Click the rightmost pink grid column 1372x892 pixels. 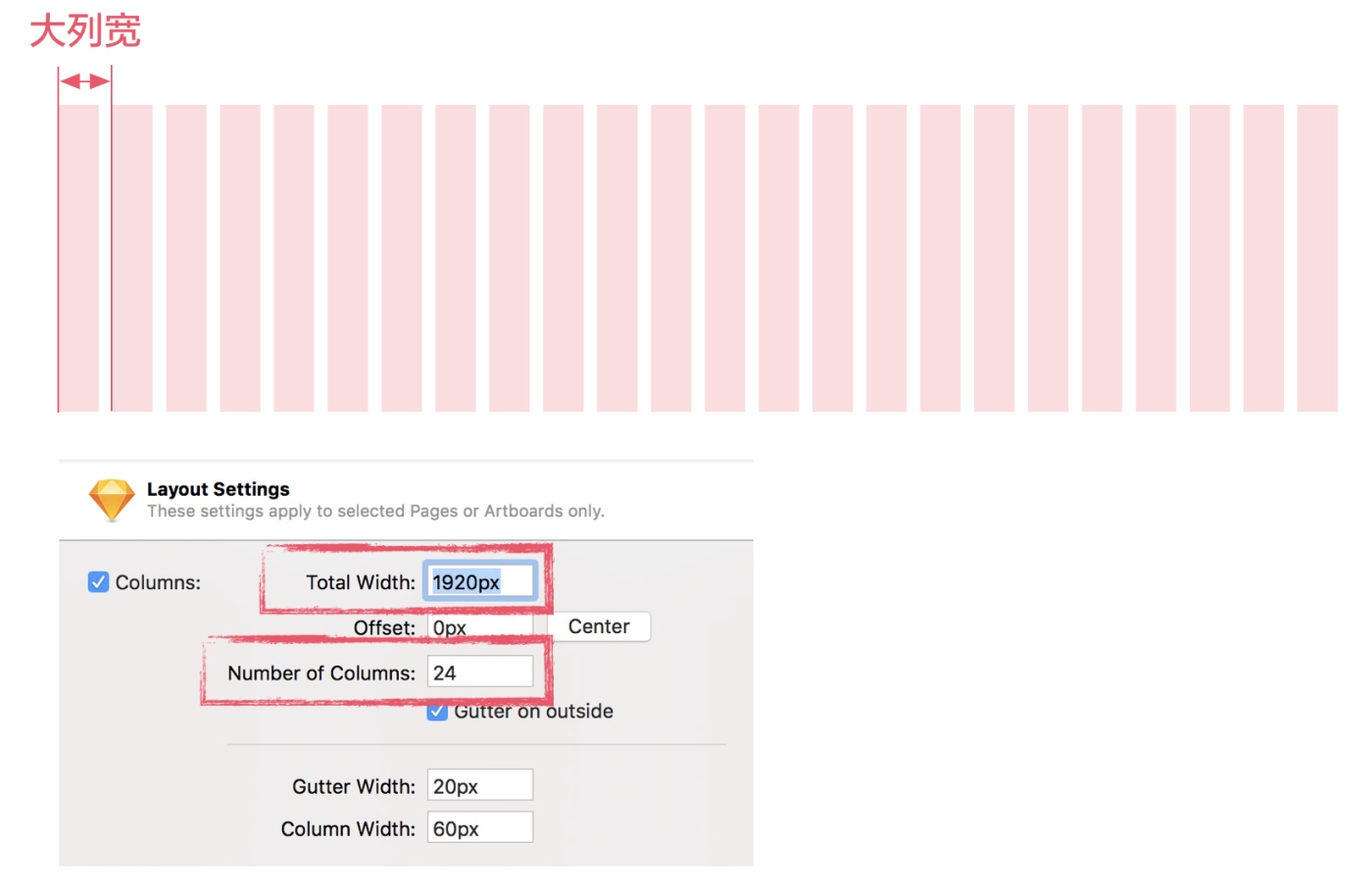tap(1317, 258)
